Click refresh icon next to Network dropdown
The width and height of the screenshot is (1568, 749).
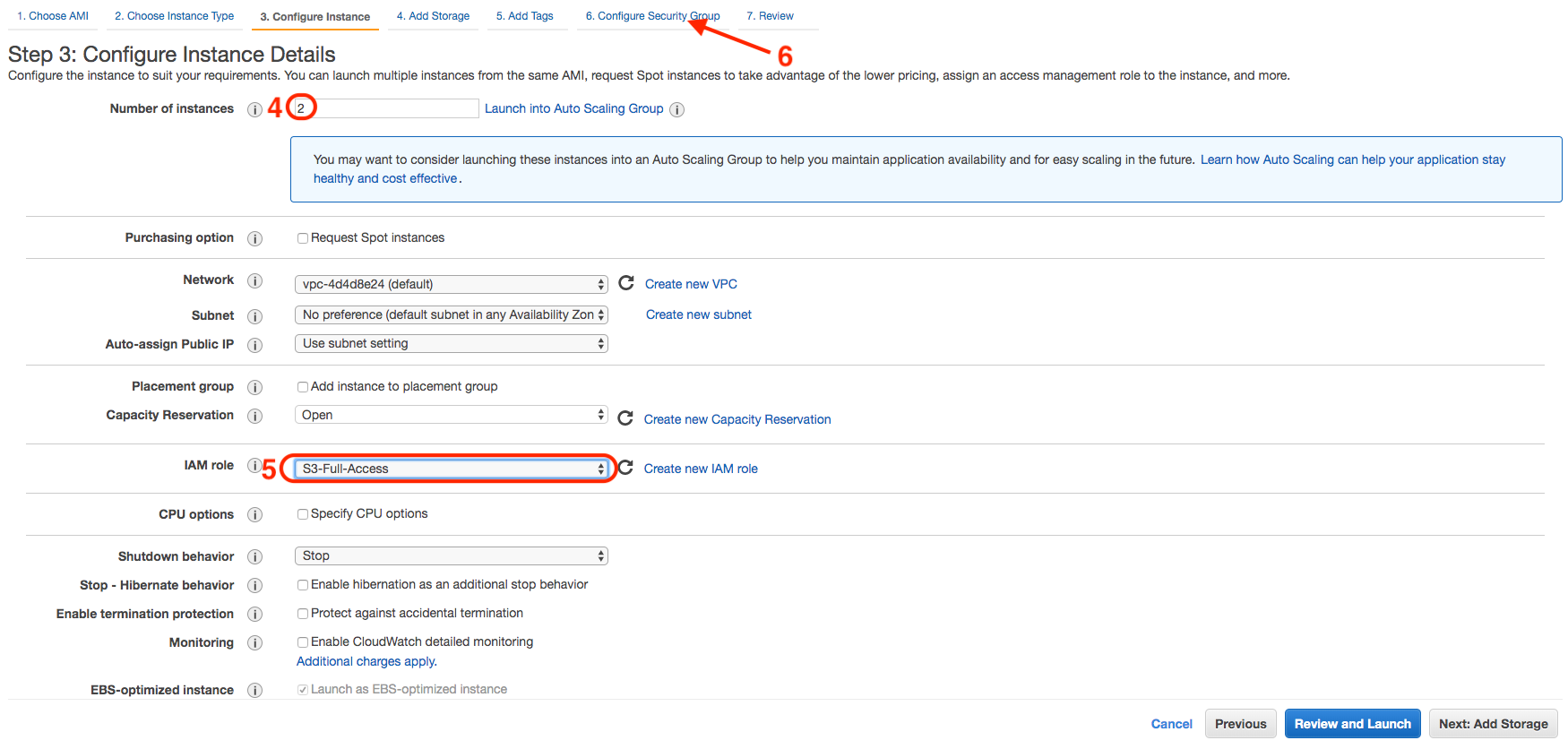626,282
